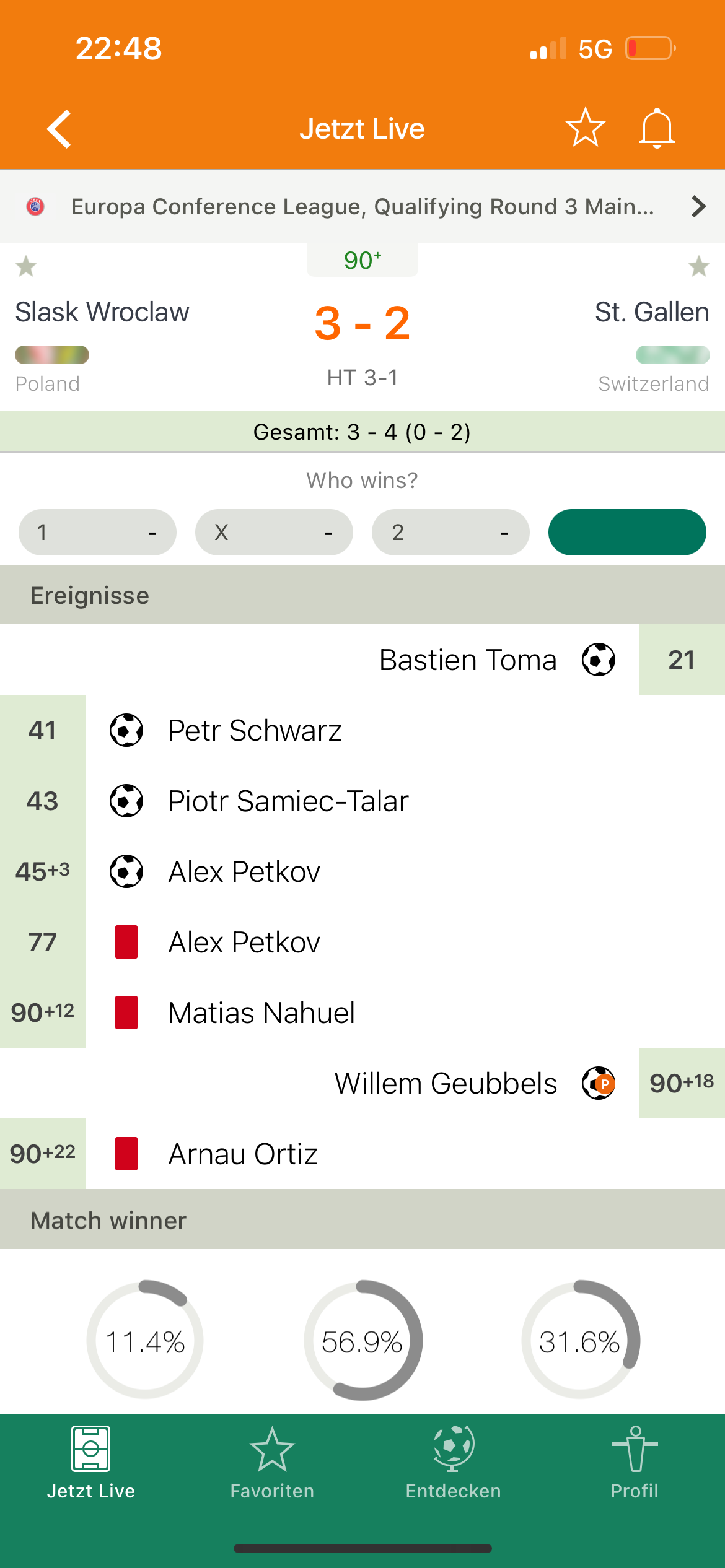Expand the Match winner section header
This screenshot has height=1568, width=725.
[362, 1220]
